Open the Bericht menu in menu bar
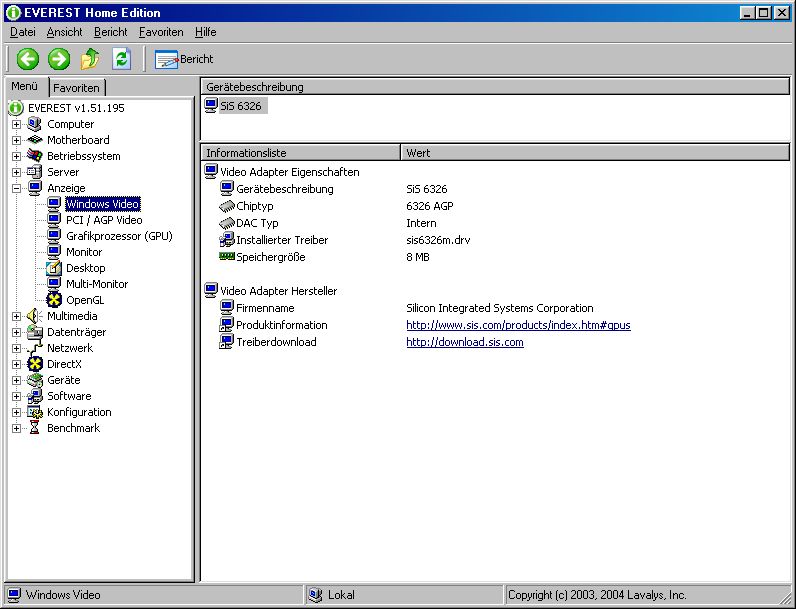Screen dimensions: 796x609 [x=111, y=32]
